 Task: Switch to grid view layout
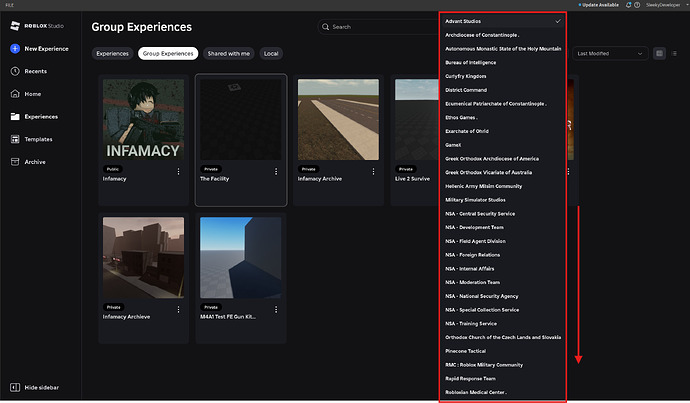(659, 54)
